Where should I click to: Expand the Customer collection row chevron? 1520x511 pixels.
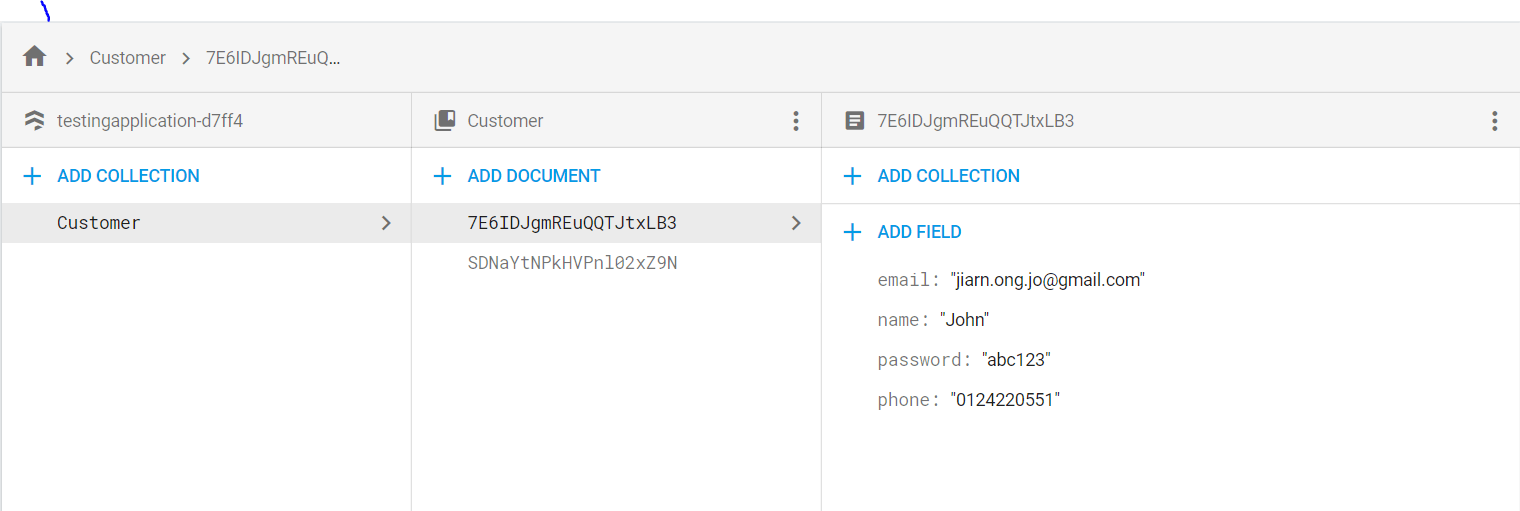(x=386, y=223)
